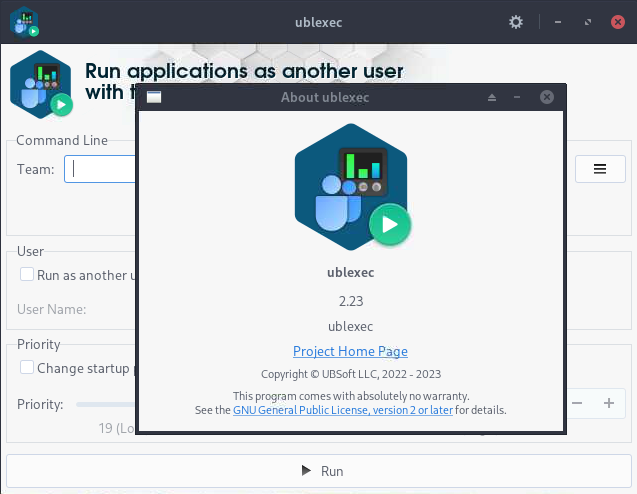Close the About ublexec dialog
Viewport: 637px width, 494px height.
[x=546, y=97]
